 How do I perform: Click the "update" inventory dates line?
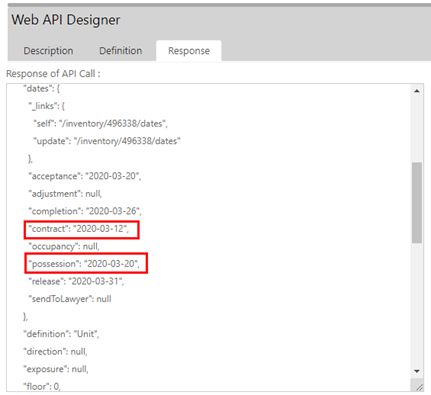[x=107, y=141]
